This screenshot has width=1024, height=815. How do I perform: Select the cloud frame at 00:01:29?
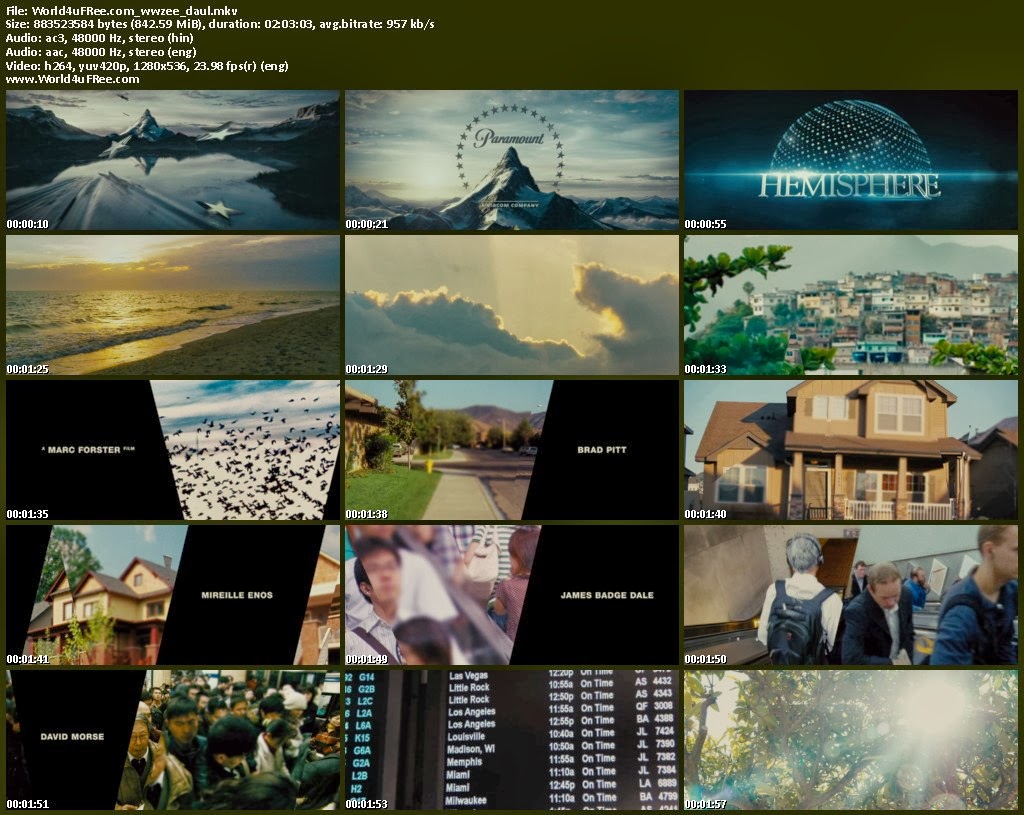(512, 305)
